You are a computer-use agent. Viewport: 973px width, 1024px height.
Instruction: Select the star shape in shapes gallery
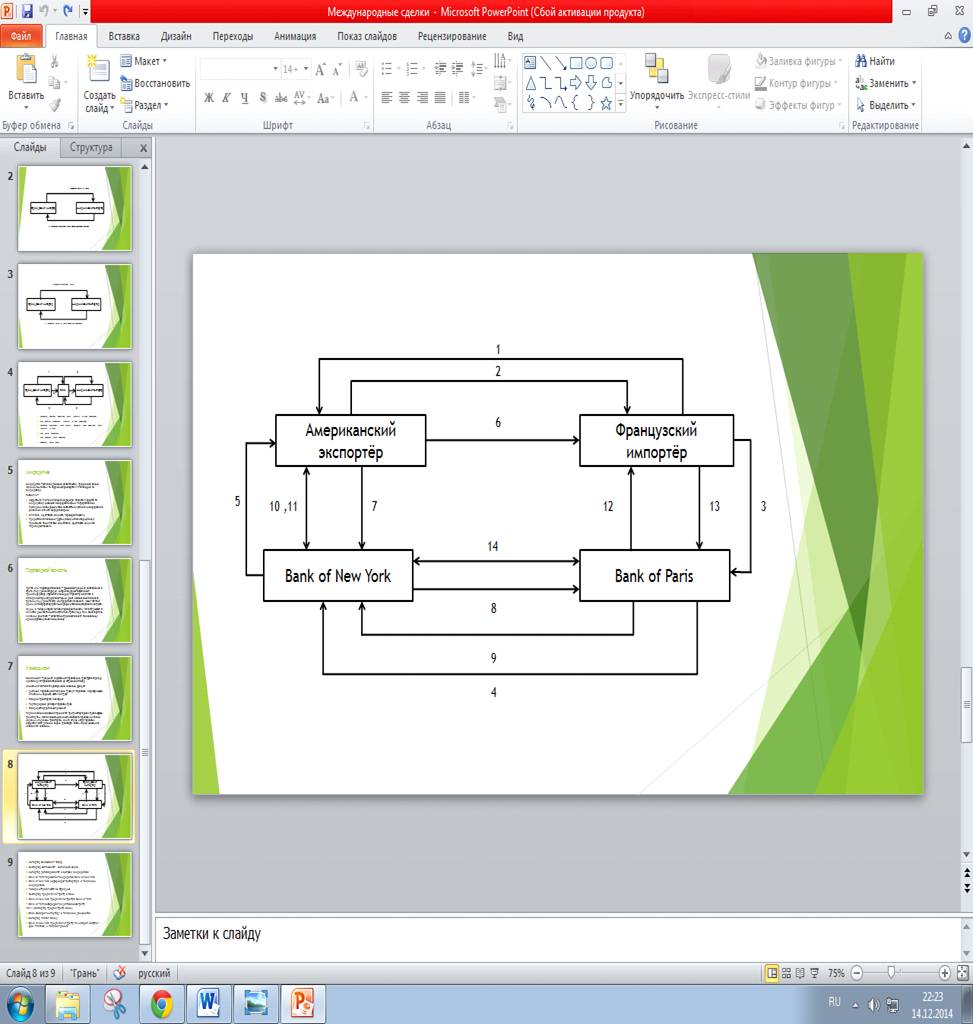(606, 102)
